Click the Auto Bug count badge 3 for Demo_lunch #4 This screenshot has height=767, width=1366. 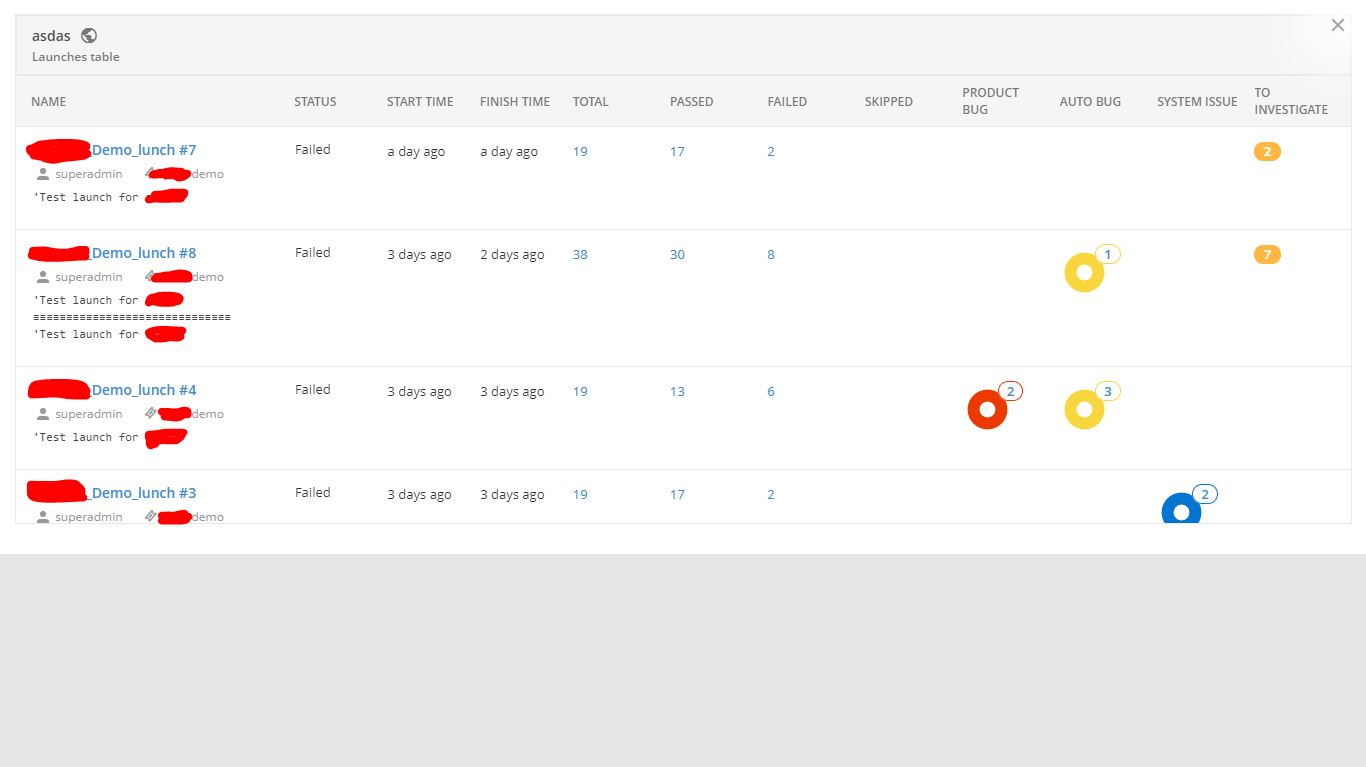(1108, 391)
